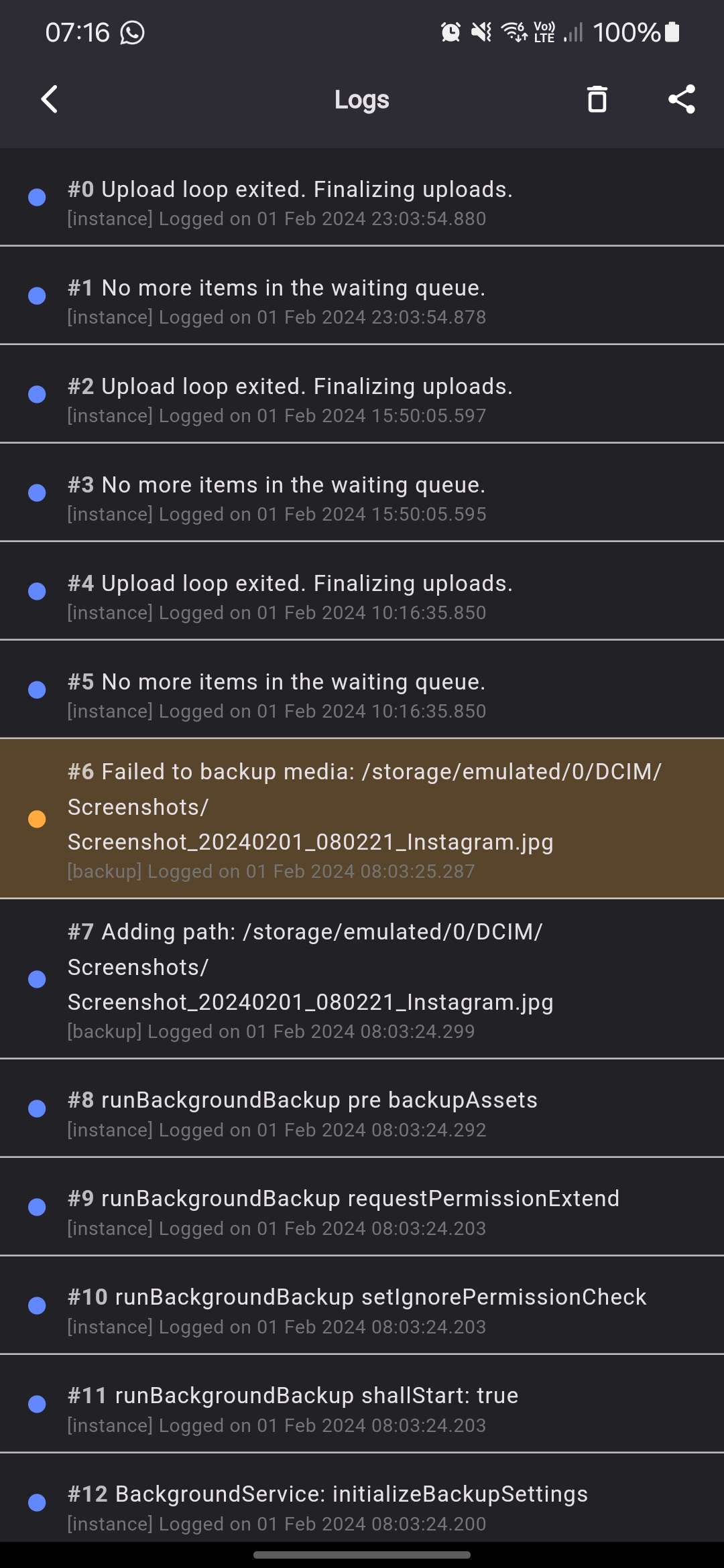The width and height of the screenshot is (724, 1568).
Task: Tap the alarm icon in status bar
Action: (x=450, y=31)
